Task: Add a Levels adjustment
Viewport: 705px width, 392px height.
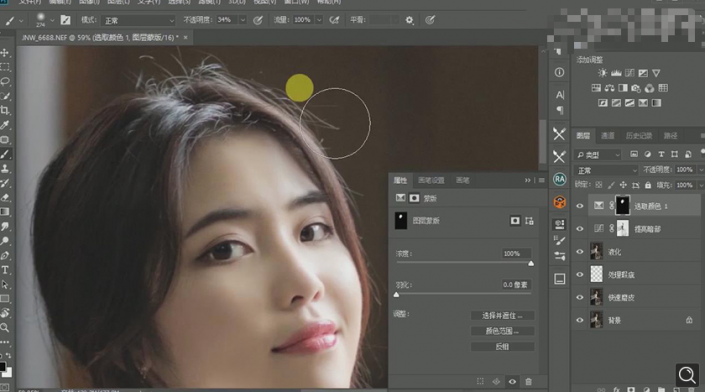Action: [x=616, y=73]
